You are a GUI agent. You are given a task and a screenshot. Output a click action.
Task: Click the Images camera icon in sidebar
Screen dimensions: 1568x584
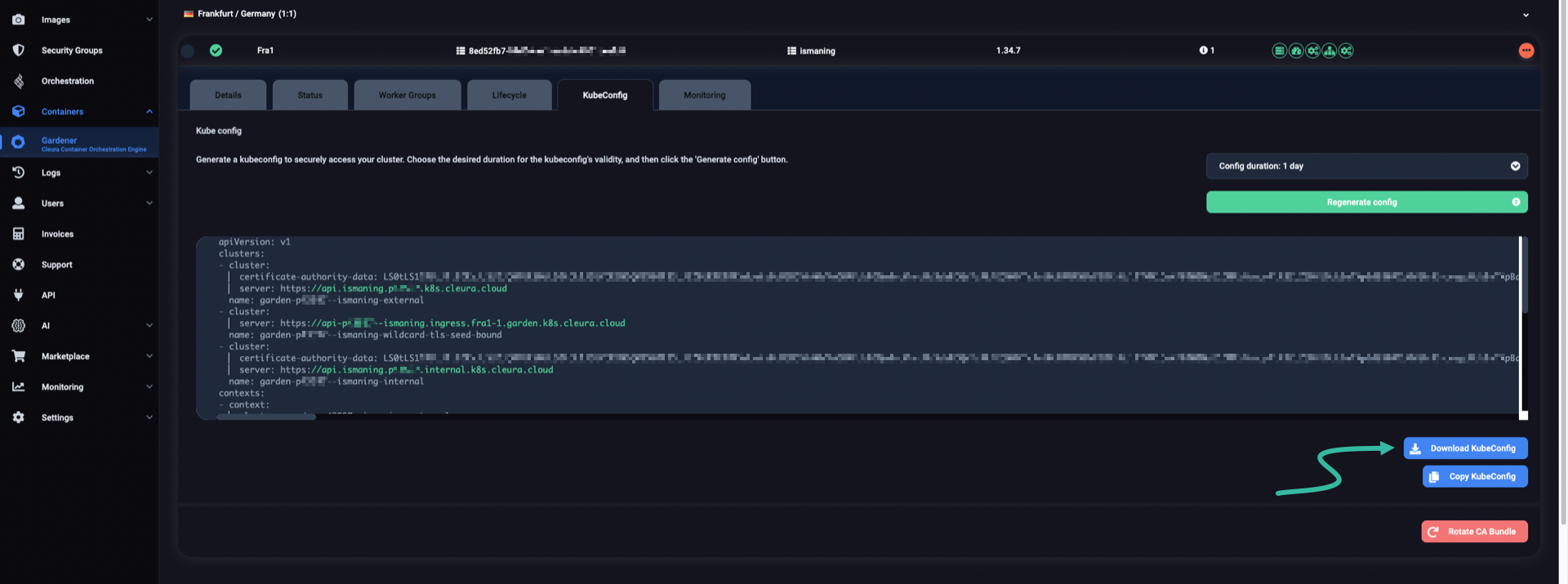(x=18, y=20)
